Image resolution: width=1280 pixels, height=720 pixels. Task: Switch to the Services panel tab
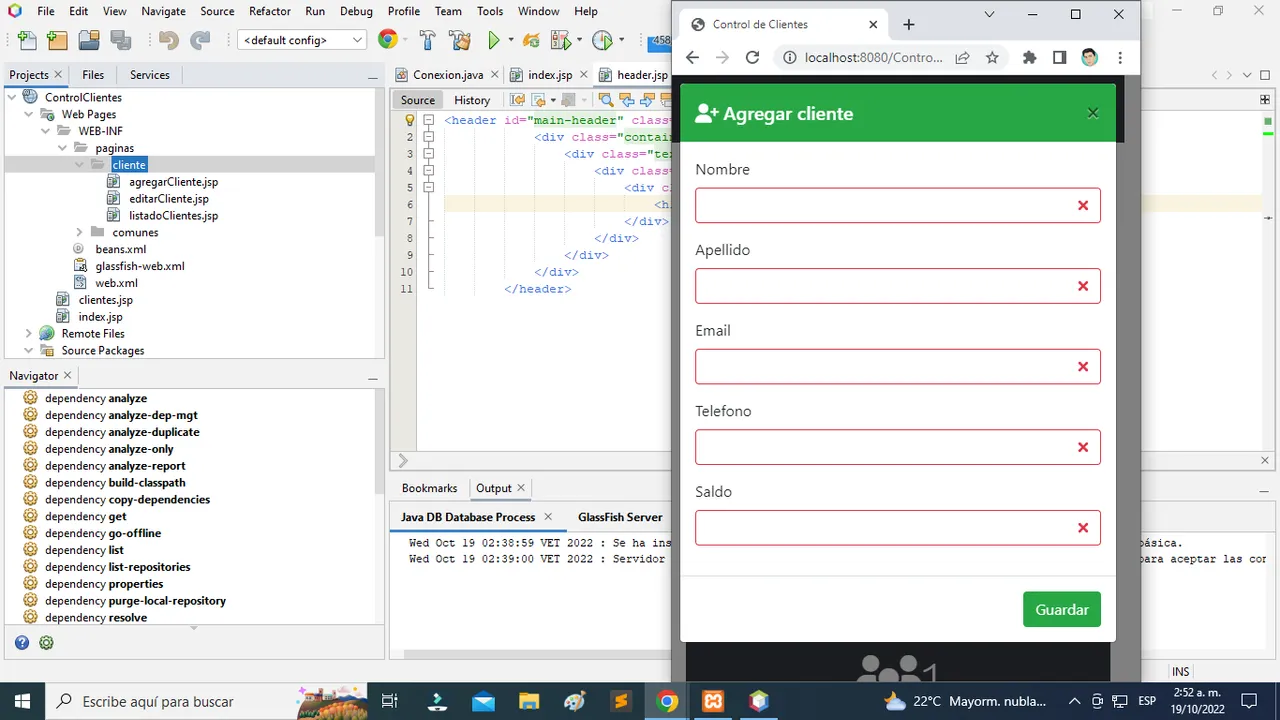pyautogui.click(x=150, y=75)
